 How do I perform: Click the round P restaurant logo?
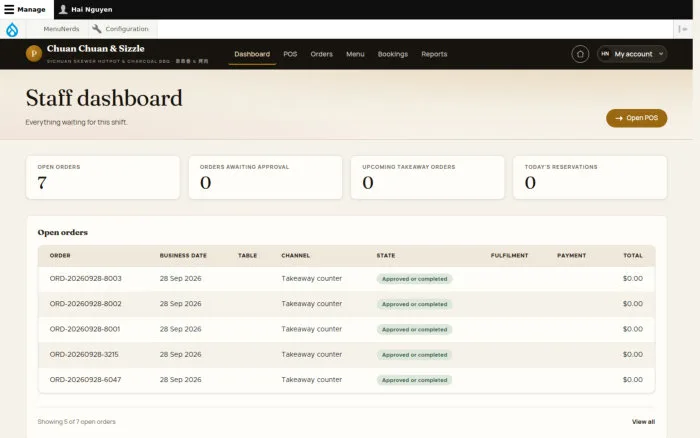[34, 54]
